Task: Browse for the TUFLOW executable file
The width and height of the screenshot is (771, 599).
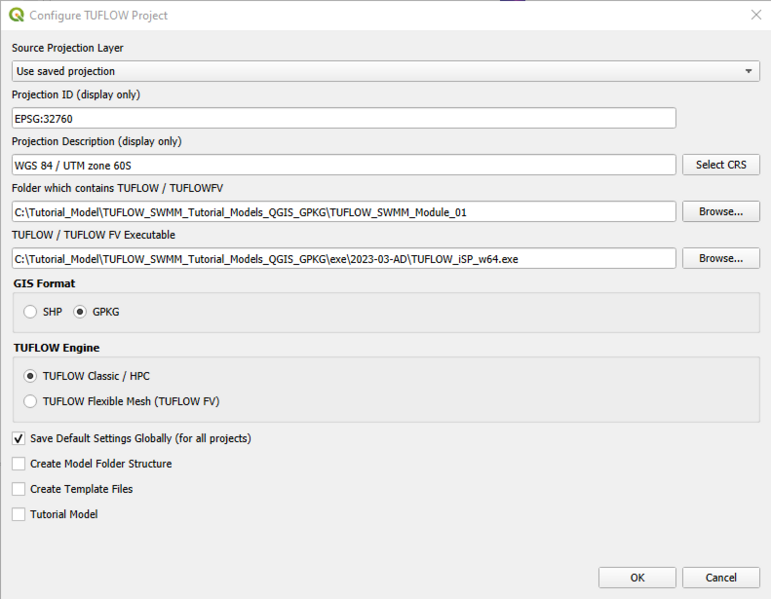Action: click(x=720, y=259)
